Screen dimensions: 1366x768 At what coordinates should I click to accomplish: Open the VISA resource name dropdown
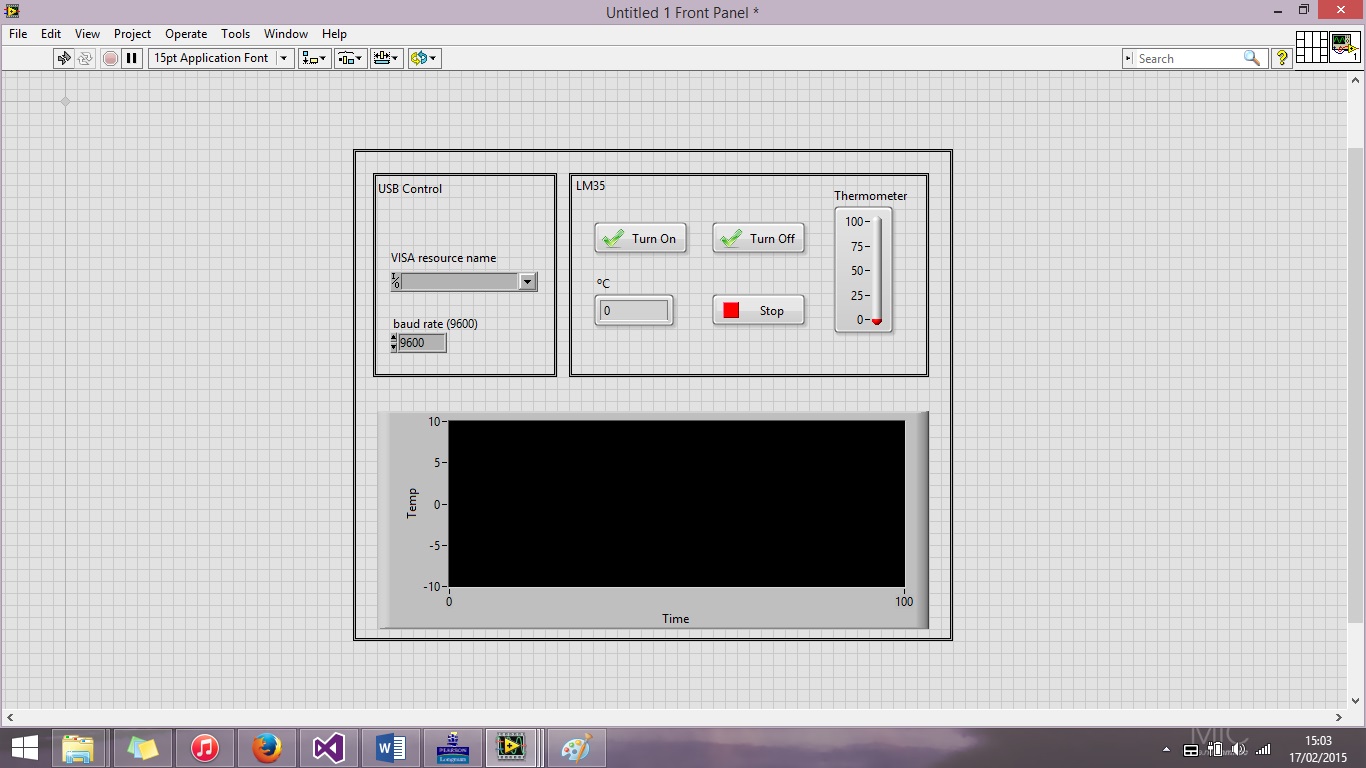click(x=528, y=281)
